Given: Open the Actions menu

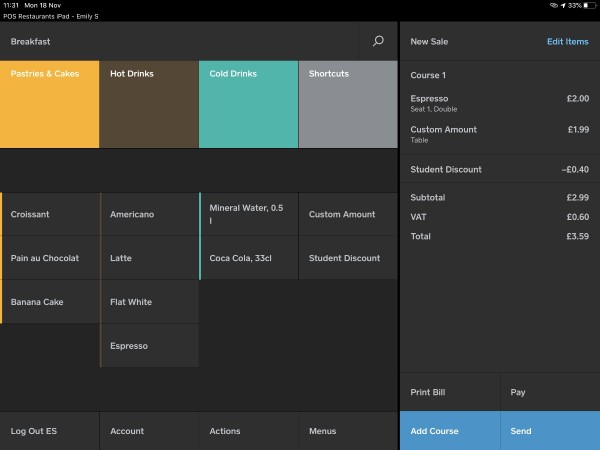Looking at the screenshot, I should (248, 431).
